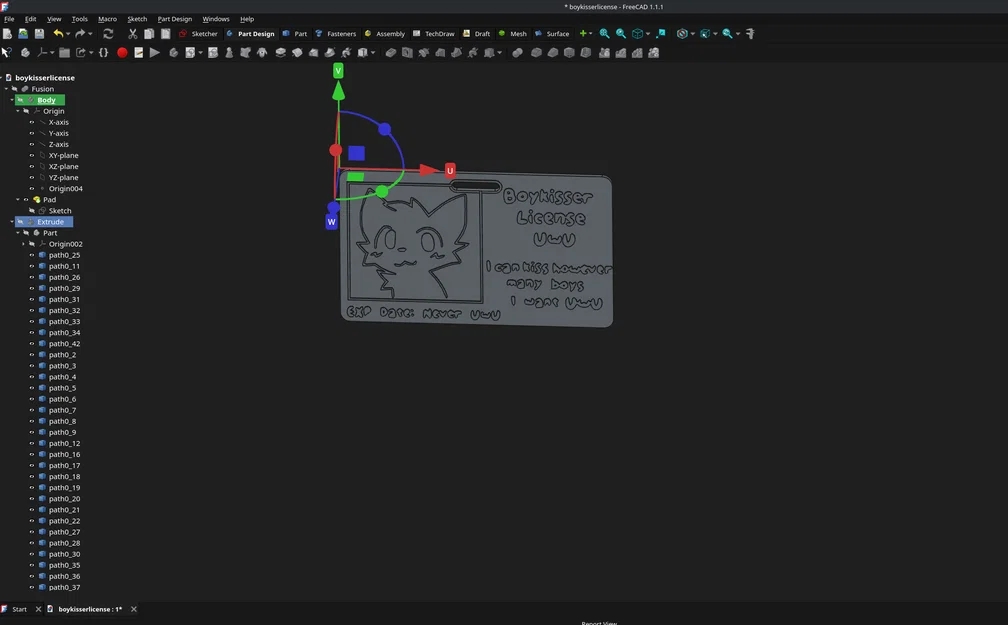This screenshot has width=1008, height=625.
Task: Collapse the Origin tree node
Action: click(x=18, y=111)
